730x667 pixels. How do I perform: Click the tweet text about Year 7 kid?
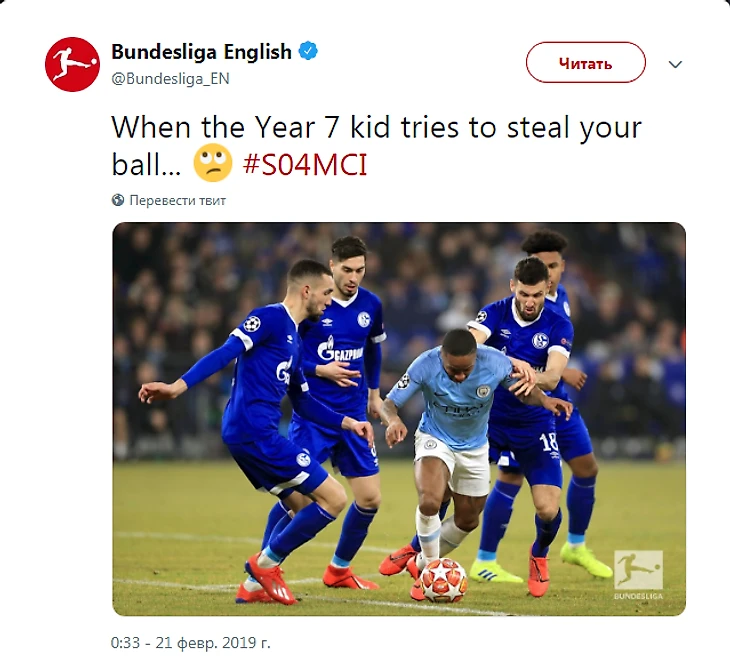pos(376,145)
